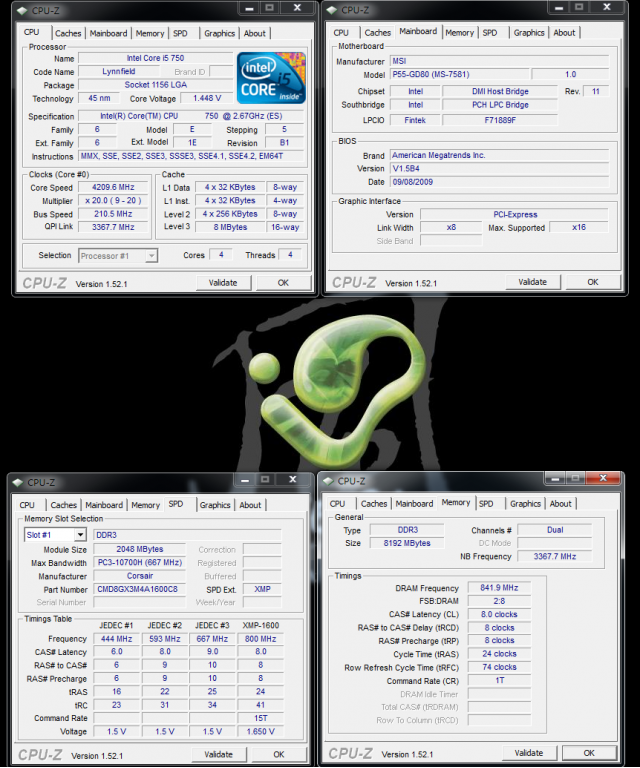Click OK in the Memory window
This screenshot has height=768, width=640.
pos(589,753)
